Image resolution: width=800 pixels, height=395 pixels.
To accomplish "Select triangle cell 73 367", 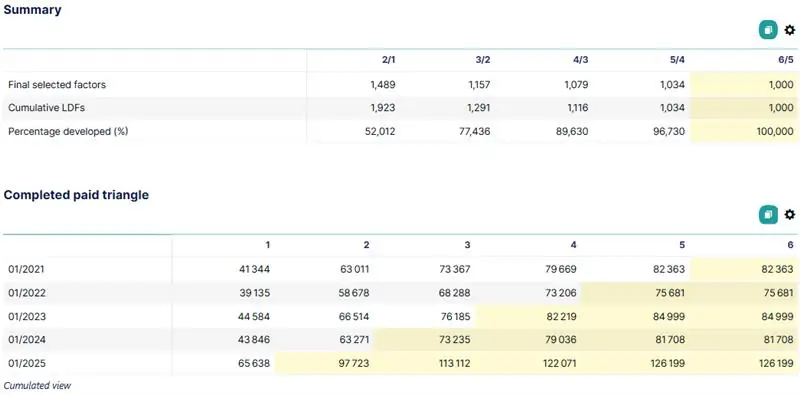I will [x=454, y=269].
